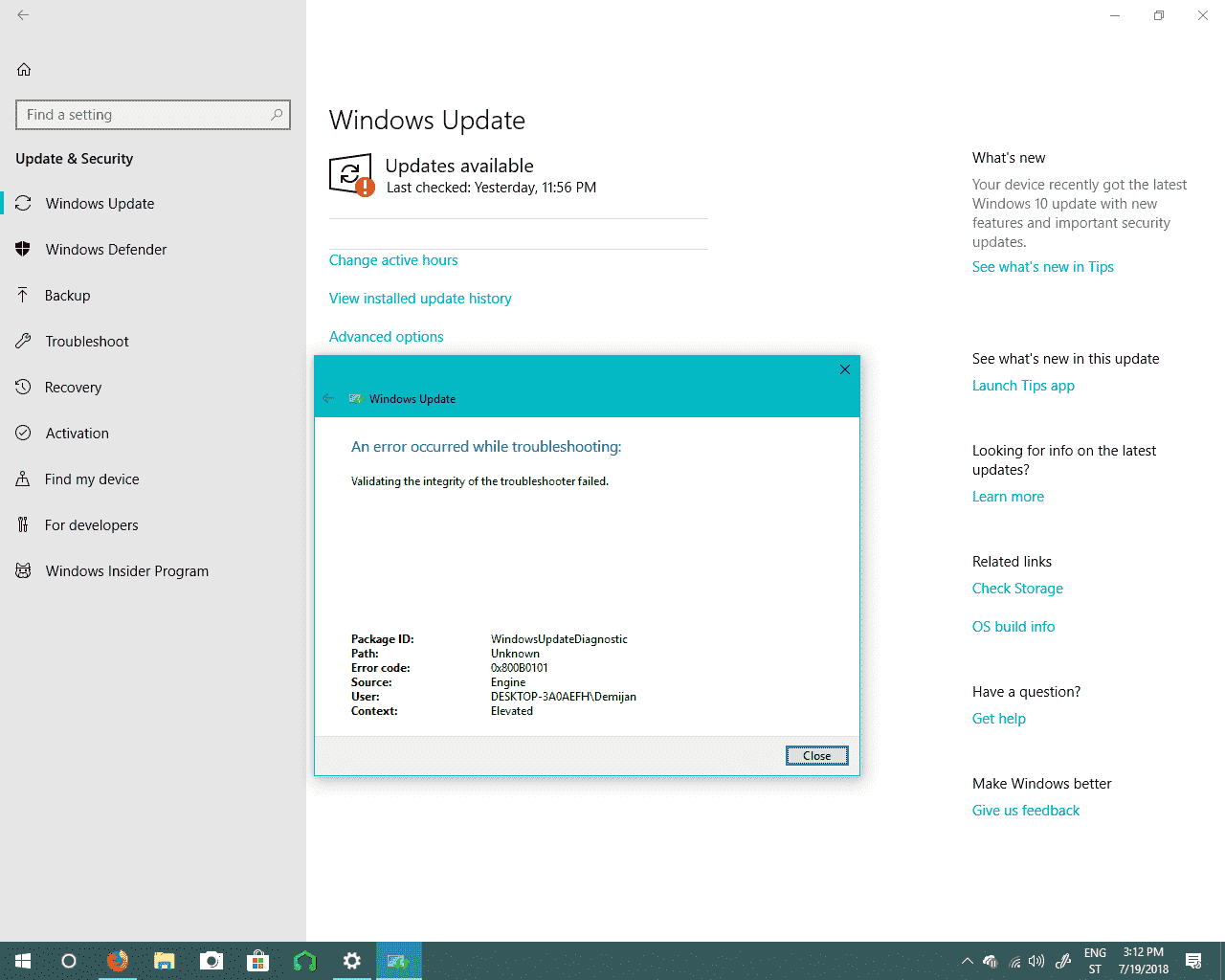
Task: Show hidden tray icons chevron
Action: [967, 961]
